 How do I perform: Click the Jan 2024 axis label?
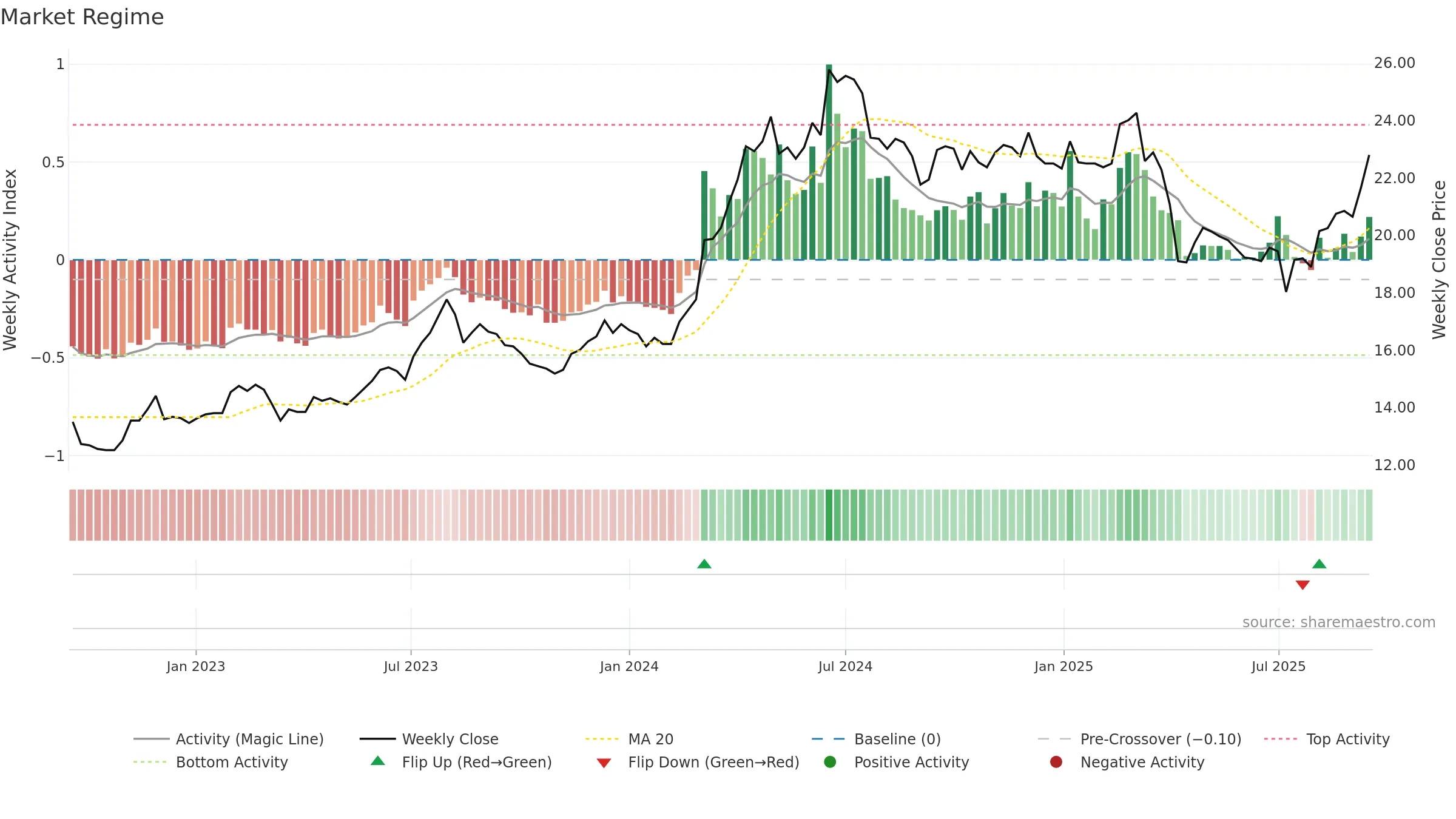[629, 666]
